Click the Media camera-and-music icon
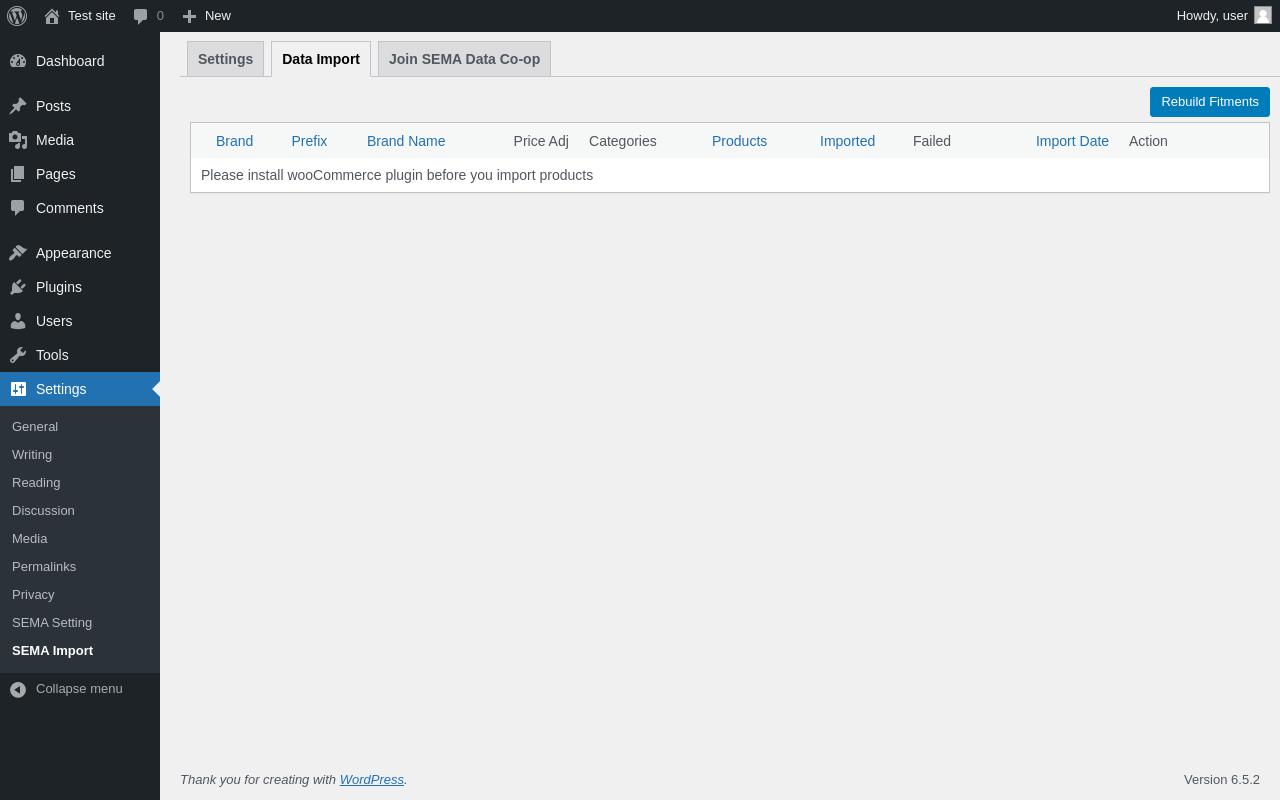 pyautogui.click(x=18, y=140)
